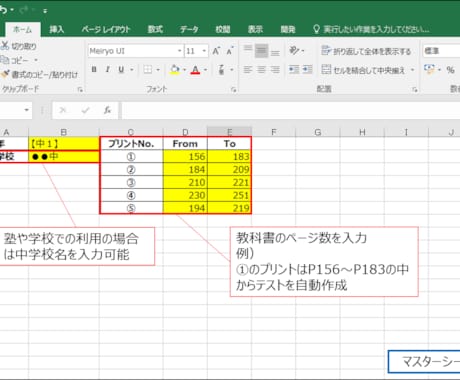Open the ページレイアウト tab
This screenshot has width=460, height=380.
pos(106,29)
